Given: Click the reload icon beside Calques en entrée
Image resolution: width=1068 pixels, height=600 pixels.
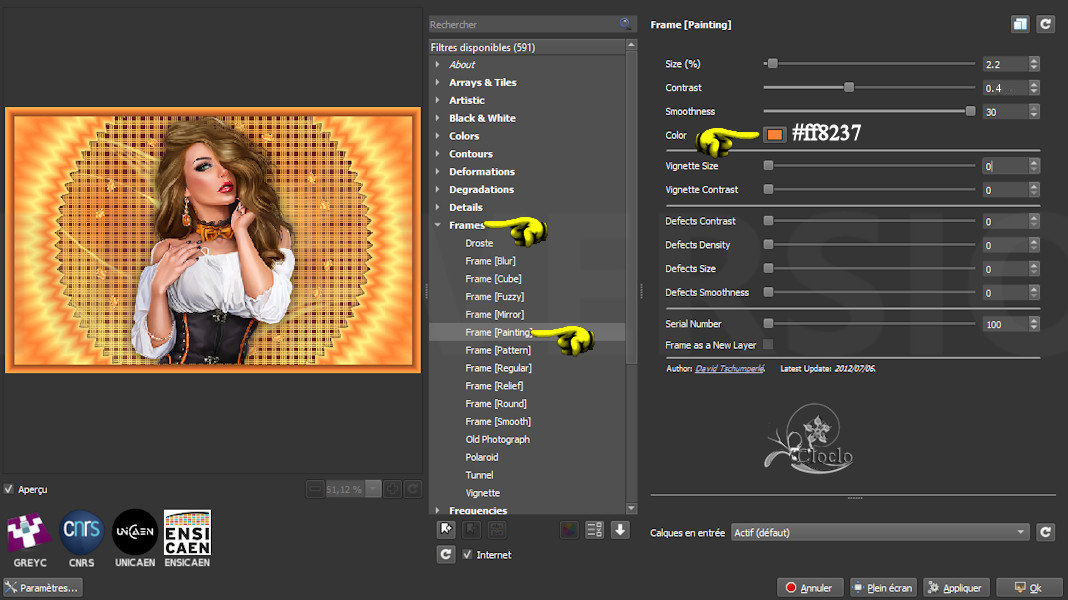Looking at the screenshot, I should click(x=1045, y=533).
